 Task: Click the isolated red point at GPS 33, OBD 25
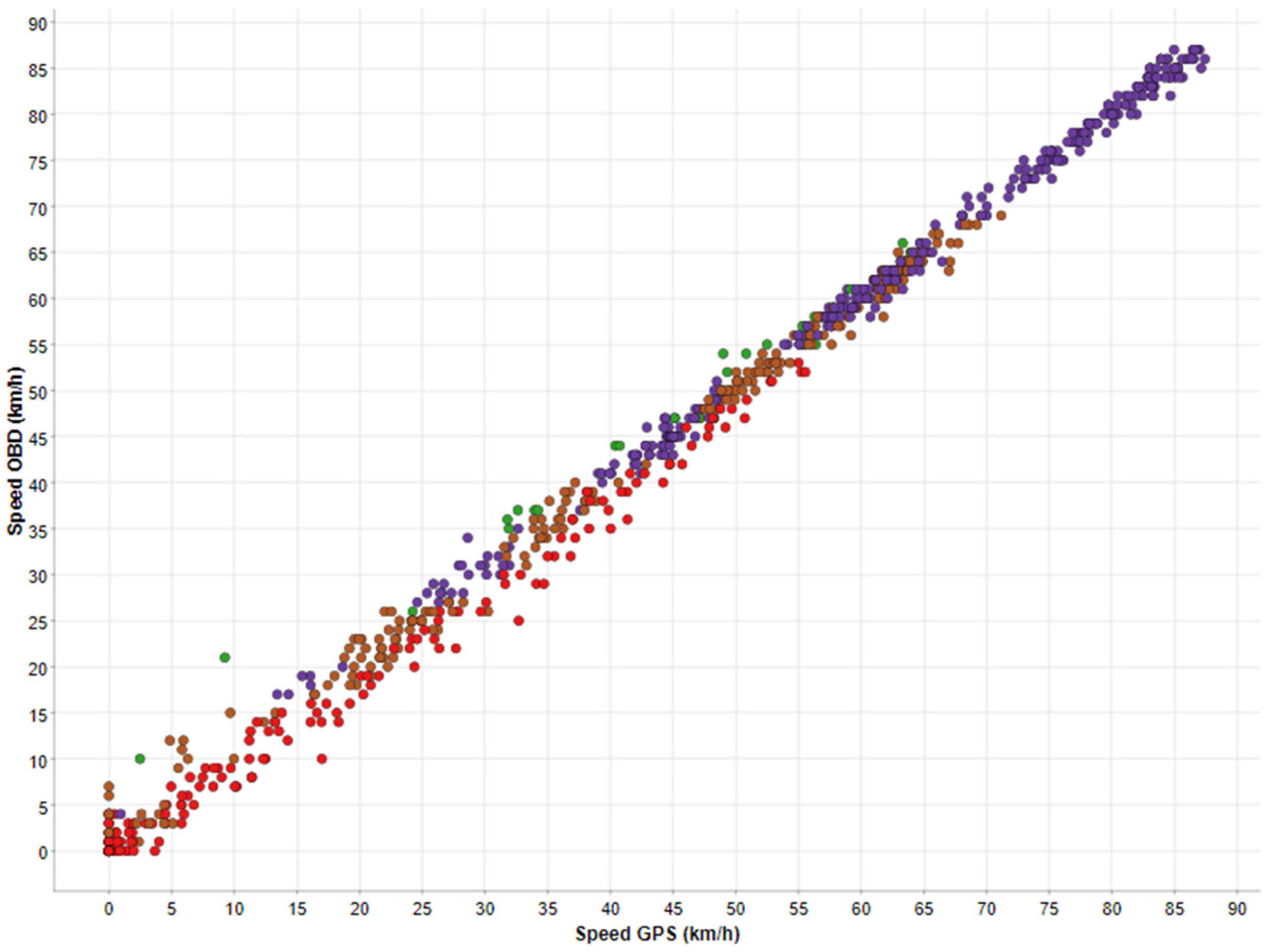(518, 620)
